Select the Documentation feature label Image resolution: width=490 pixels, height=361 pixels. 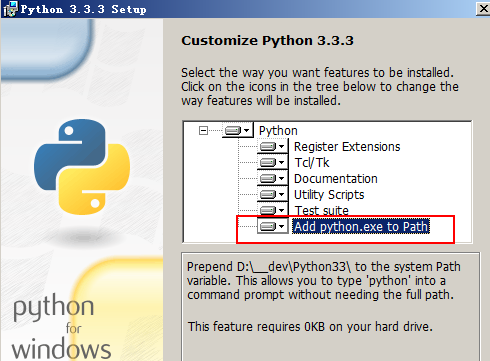[336, 179]
